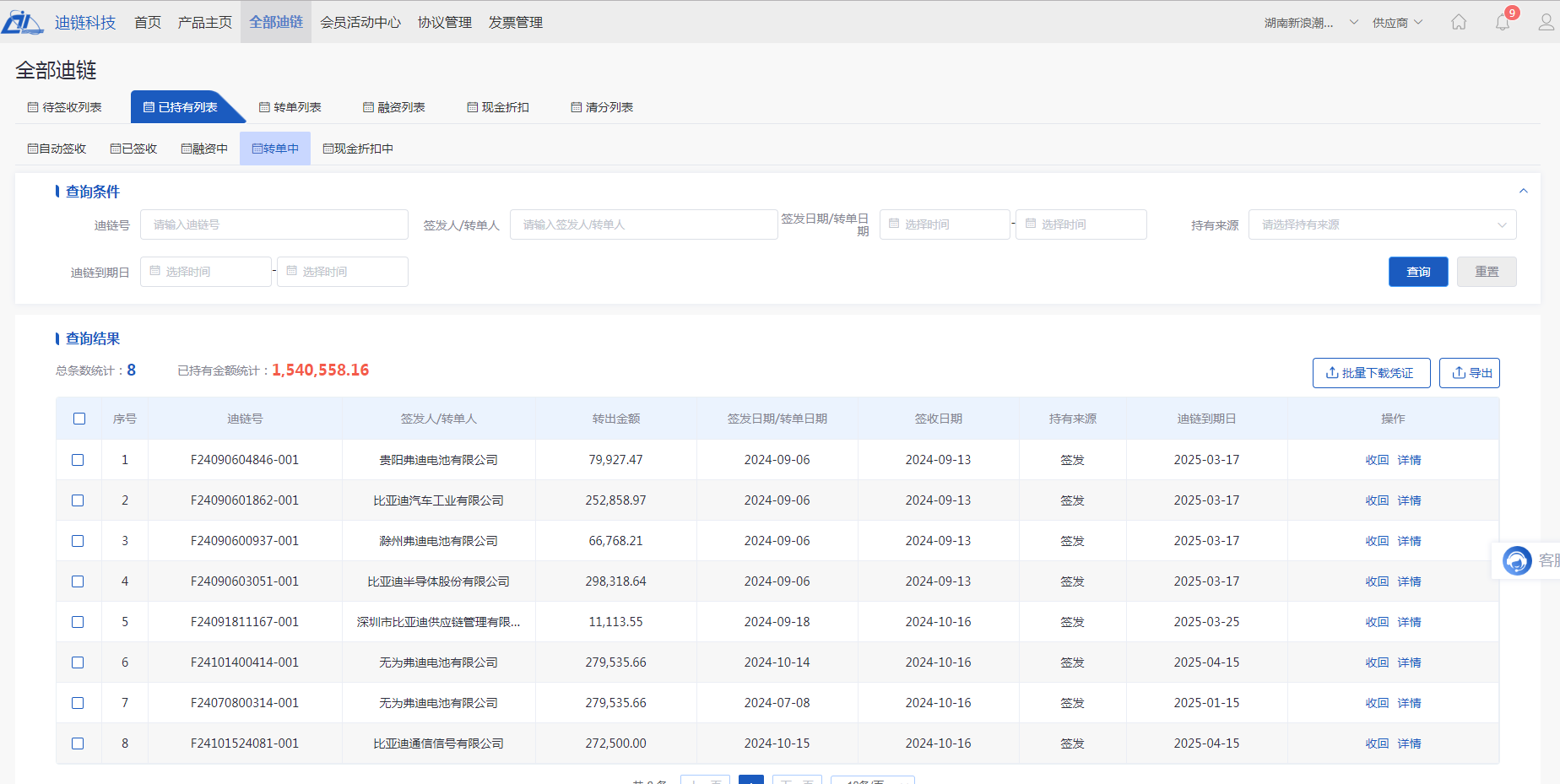This screenshot has width=1560, height=784.
Task: Switch to 待签收列表 tab
Action: click(x=65, y=107)
